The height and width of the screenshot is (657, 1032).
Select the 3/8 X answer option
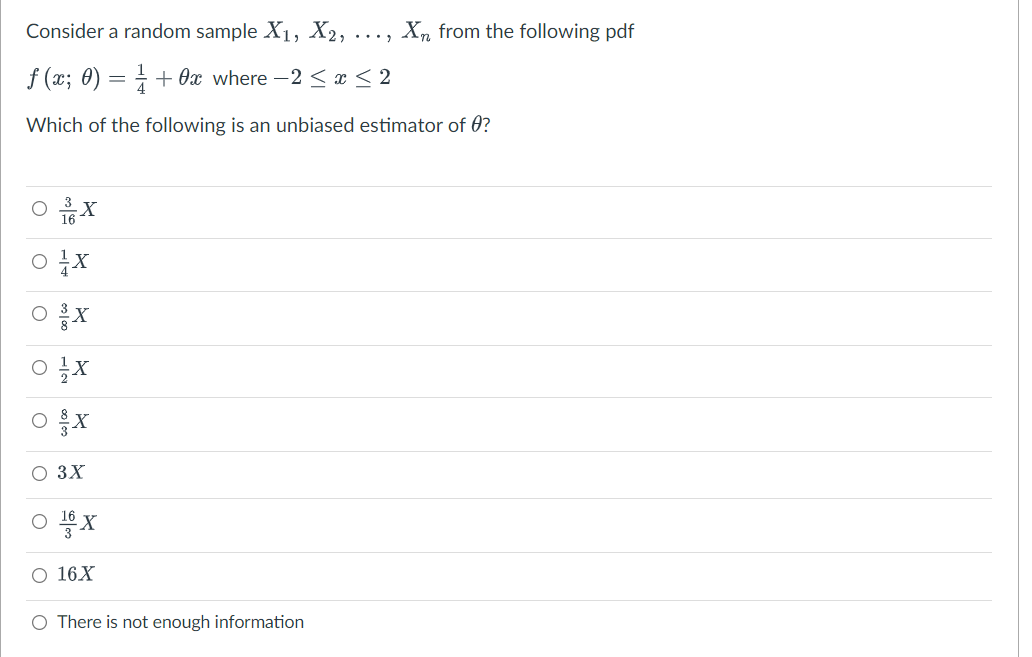[39, 314]
